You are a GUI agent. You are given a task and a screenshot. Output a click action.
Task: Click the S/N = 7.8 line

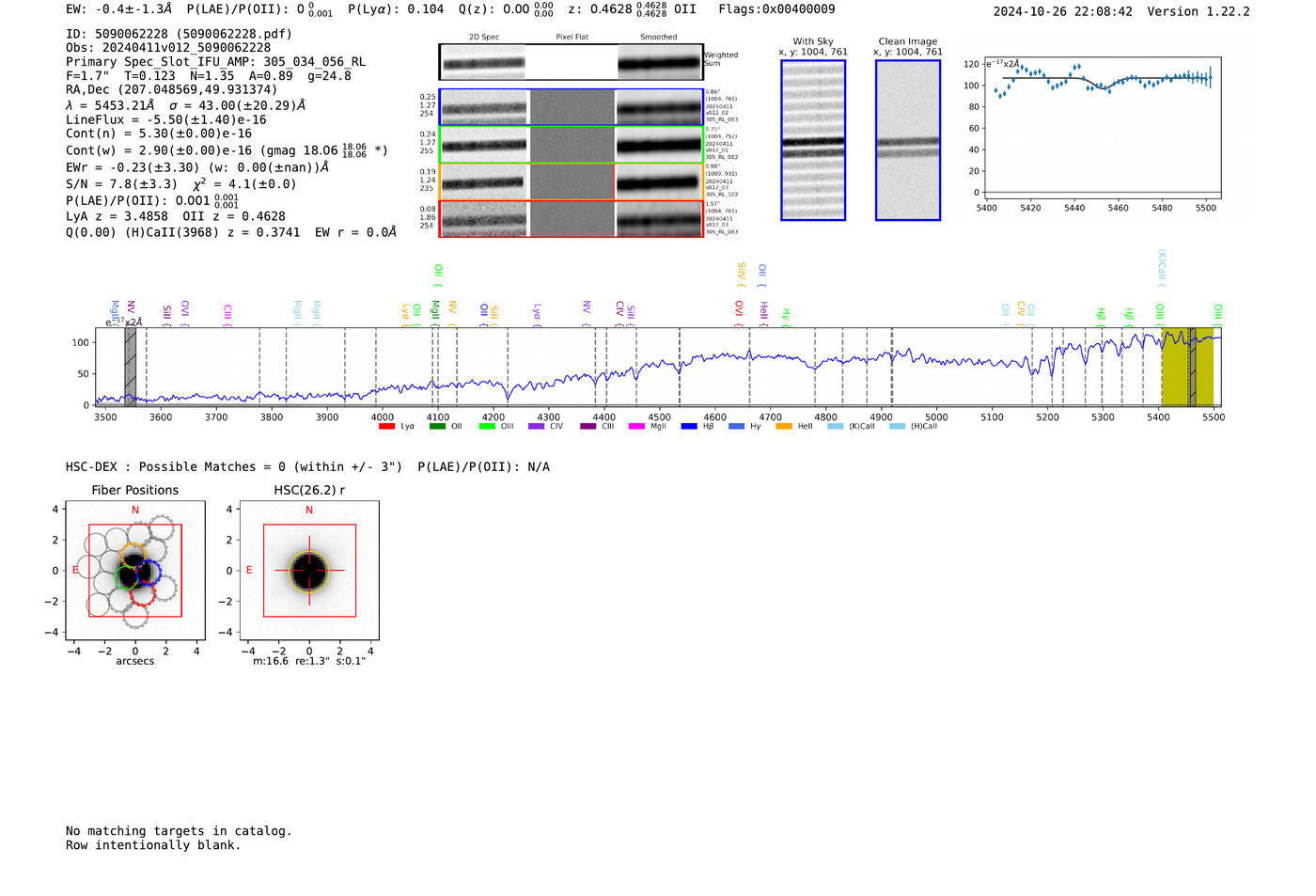(180, 184)
